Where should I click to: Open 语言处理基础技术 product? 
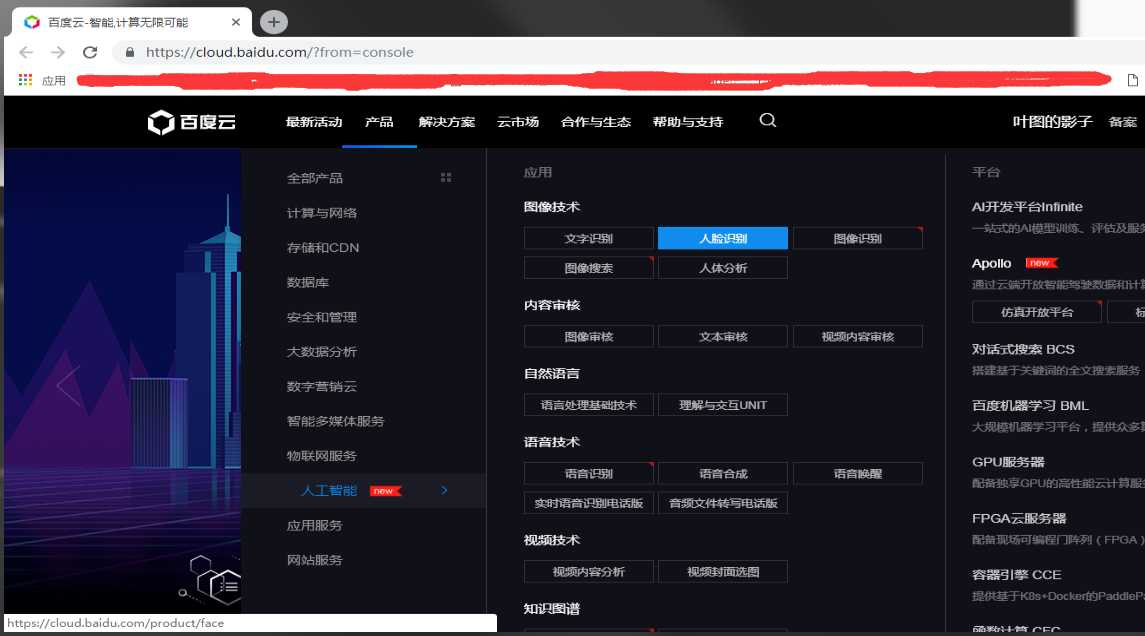coord(589,405)
